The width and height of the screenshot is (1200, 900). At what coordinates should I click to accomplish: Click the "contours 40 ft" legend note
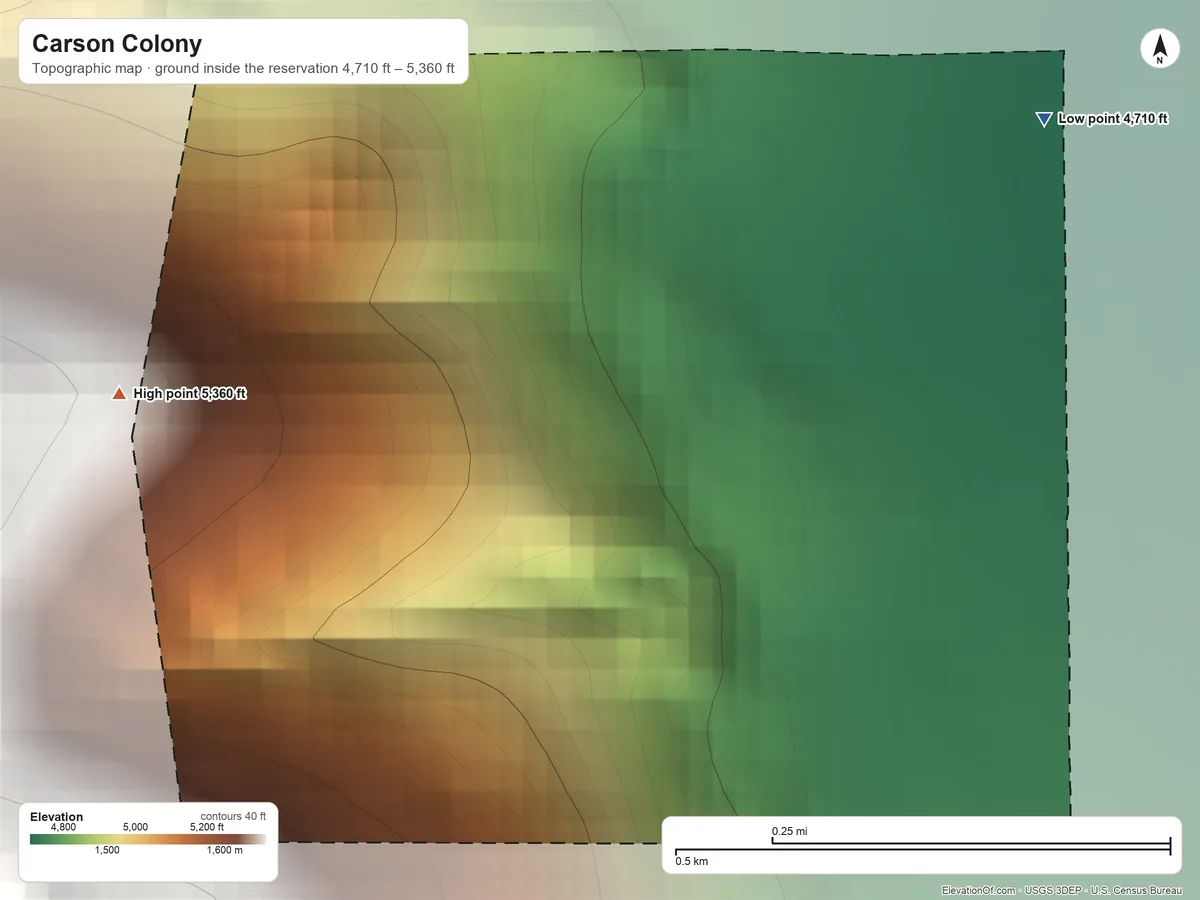(233, 816)
